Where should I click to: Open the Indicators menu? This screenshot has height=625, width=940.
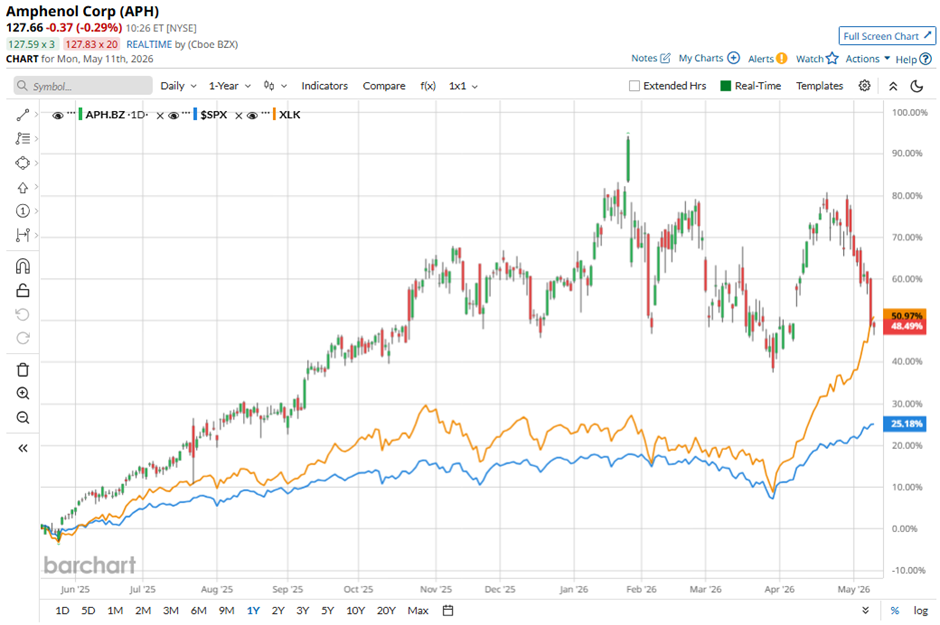pyautogui.click(x=324, y=86)
